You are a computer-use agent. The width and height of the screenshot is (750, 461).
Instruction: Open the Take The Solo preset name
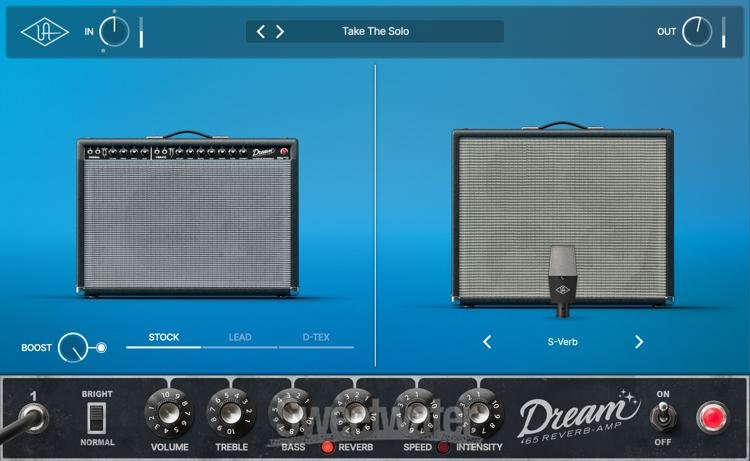[375, 32]
